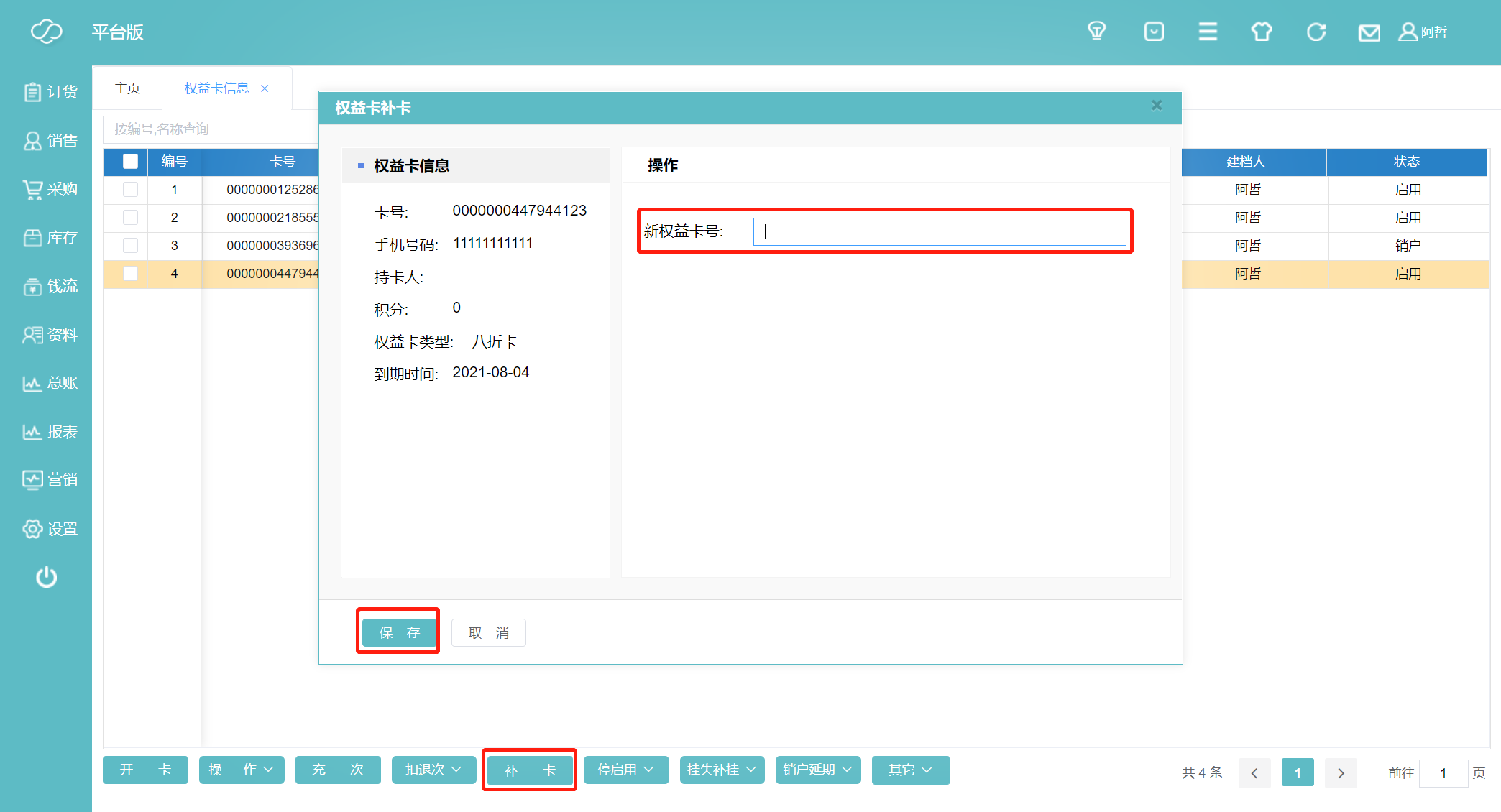Click the lightbulb tips icon in header
This screenshot has width=1501, height=812.
click(x=1096, y=32)
